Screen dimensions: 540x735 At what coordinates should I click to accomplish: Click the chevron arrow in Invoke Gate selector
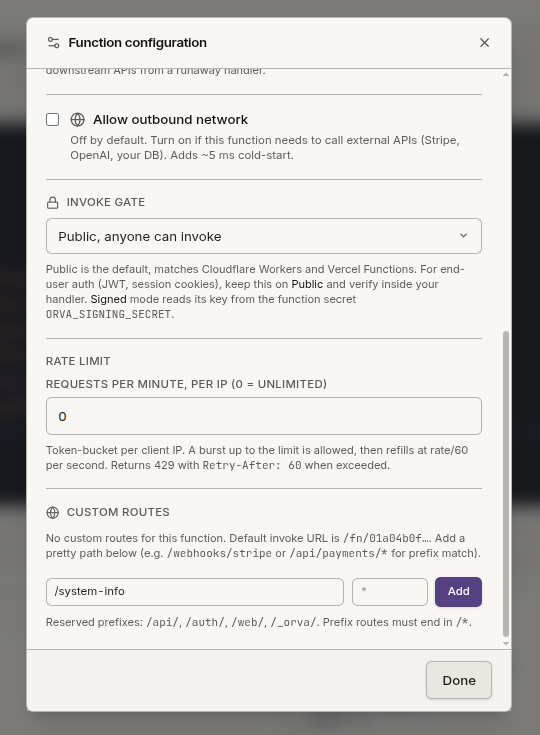click(x=463, y=235)
